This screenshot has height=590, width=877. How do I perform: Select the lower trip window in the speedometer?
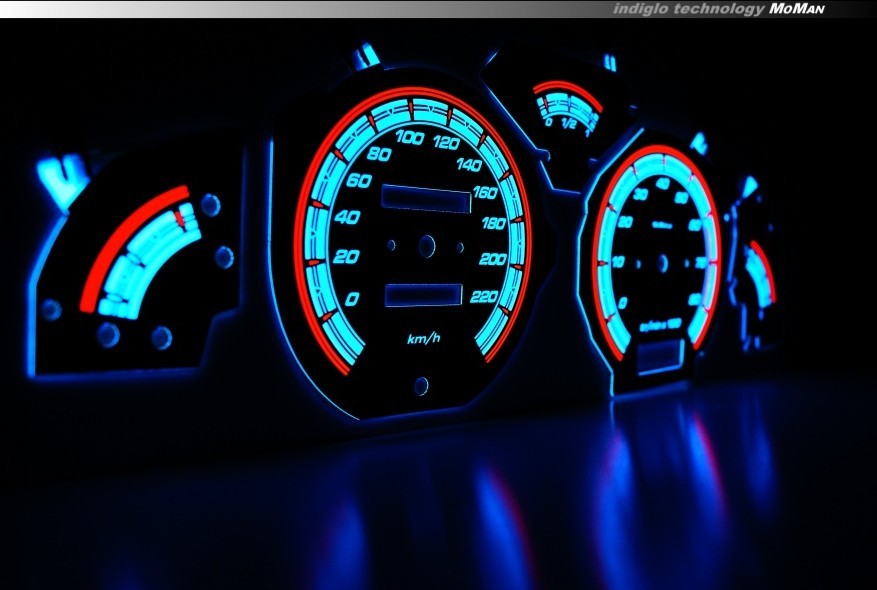[422, 294]
